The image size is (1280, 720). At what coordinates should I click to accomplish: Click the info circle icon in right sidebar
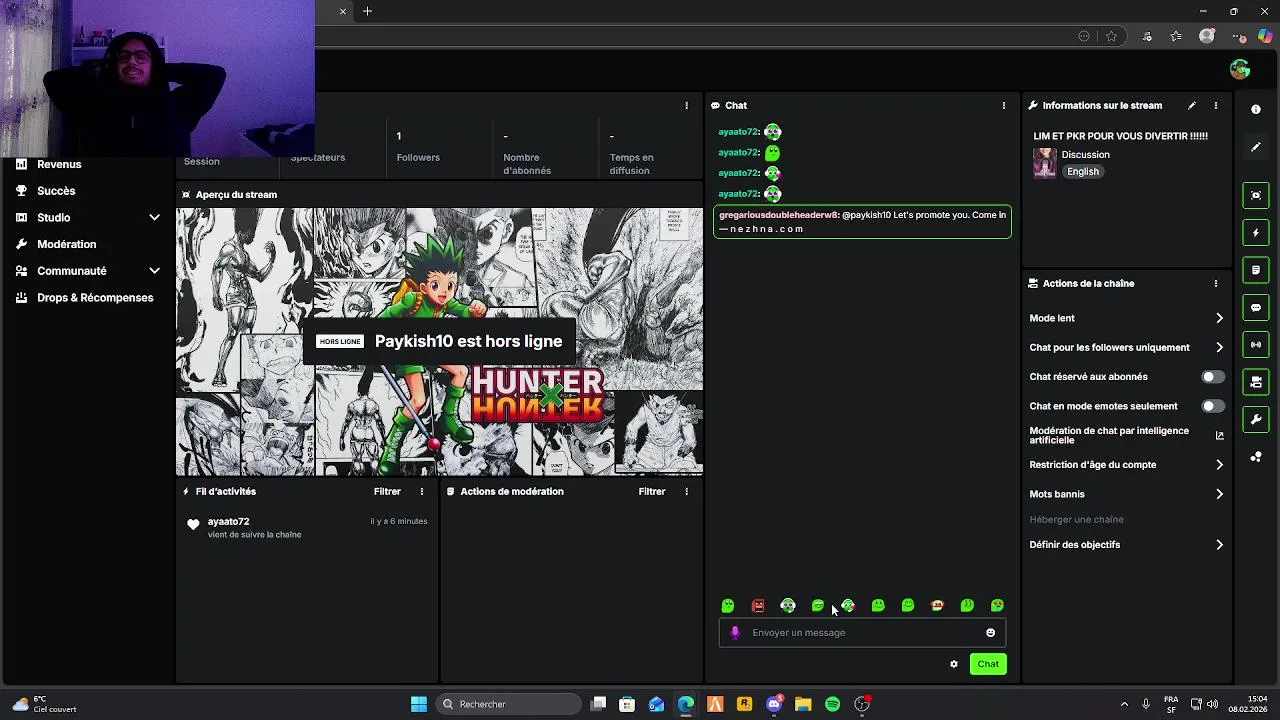(x=1256, y=109)
